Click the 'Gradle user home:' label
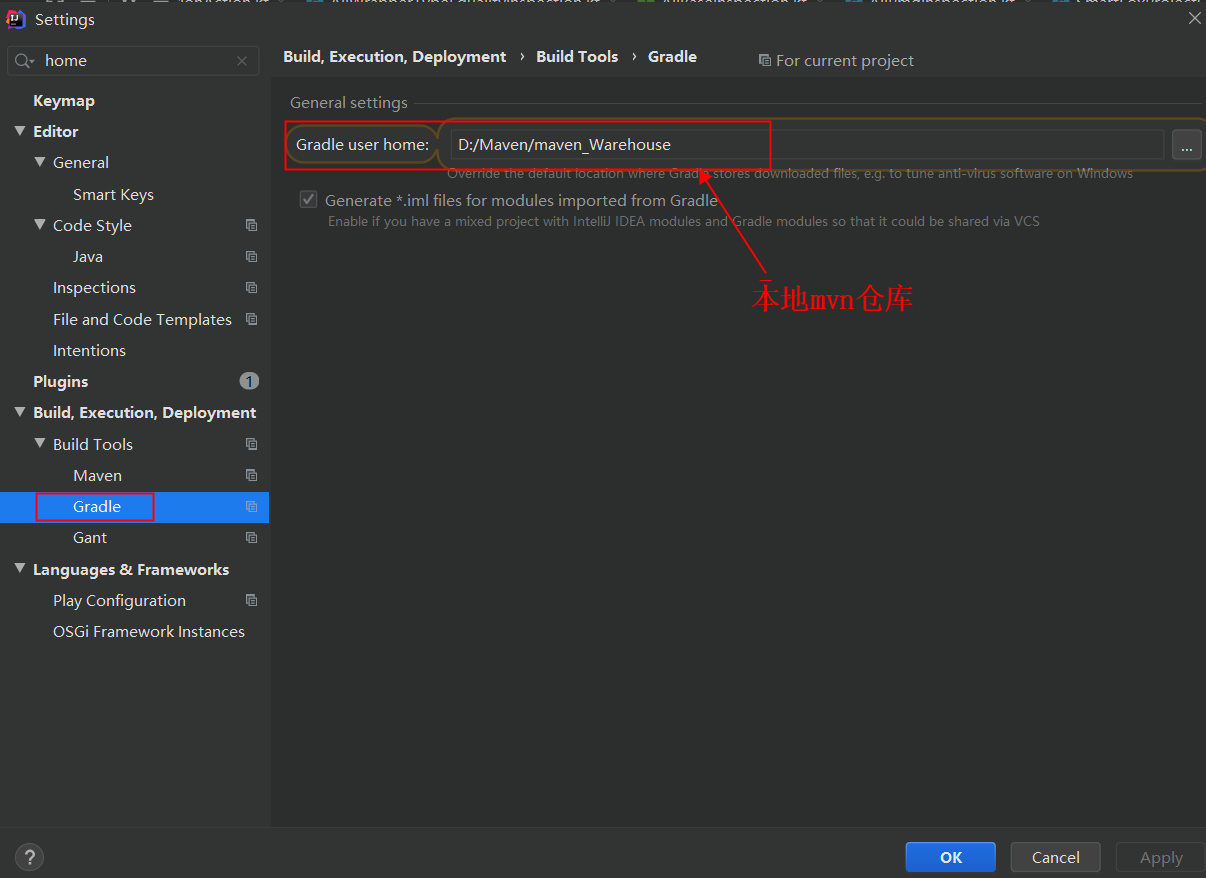 362,145
